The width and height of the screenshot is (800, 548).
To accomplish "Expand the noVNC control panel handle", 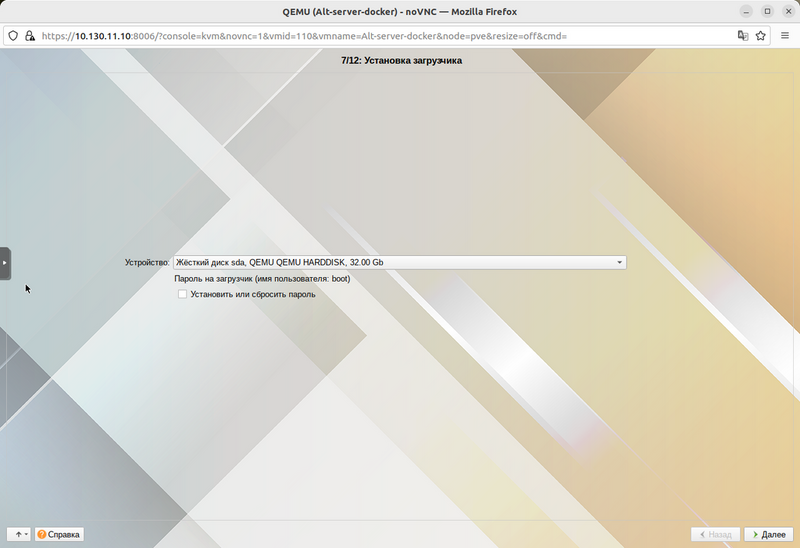I will (x=5, y=263).
